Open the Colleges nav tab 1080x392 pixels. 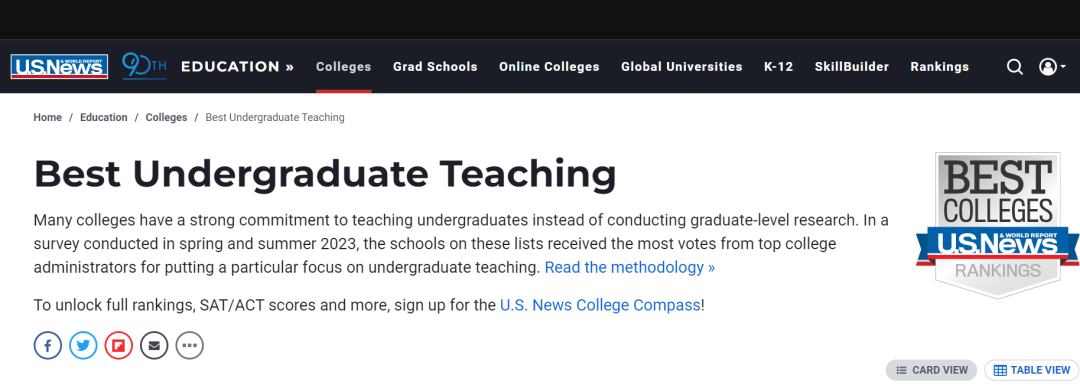(344, 67)
